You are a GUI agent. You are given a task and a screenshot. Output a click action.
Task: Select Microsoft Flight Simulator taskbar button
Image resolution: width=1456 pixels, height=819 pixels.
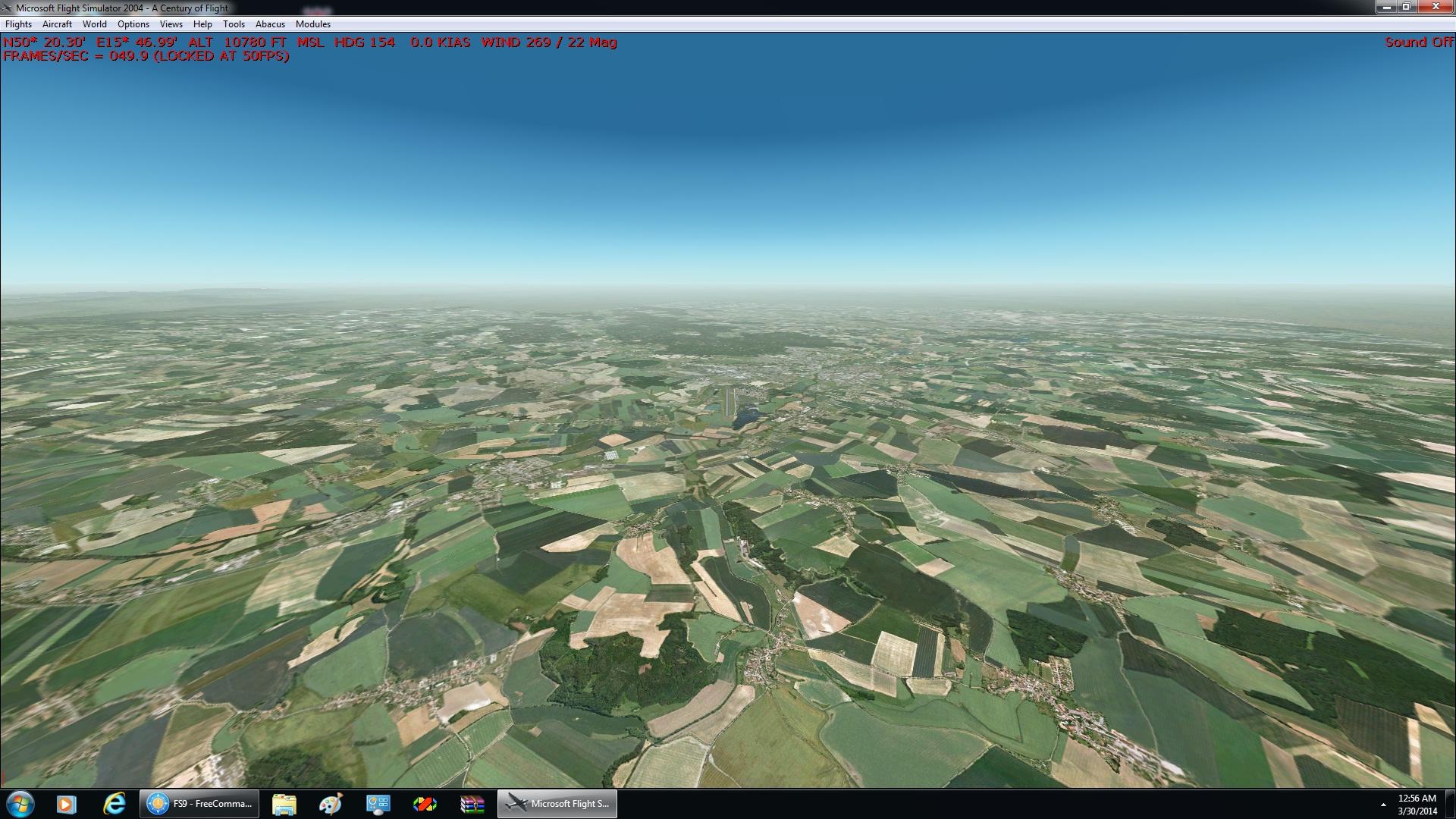(557, 804)
